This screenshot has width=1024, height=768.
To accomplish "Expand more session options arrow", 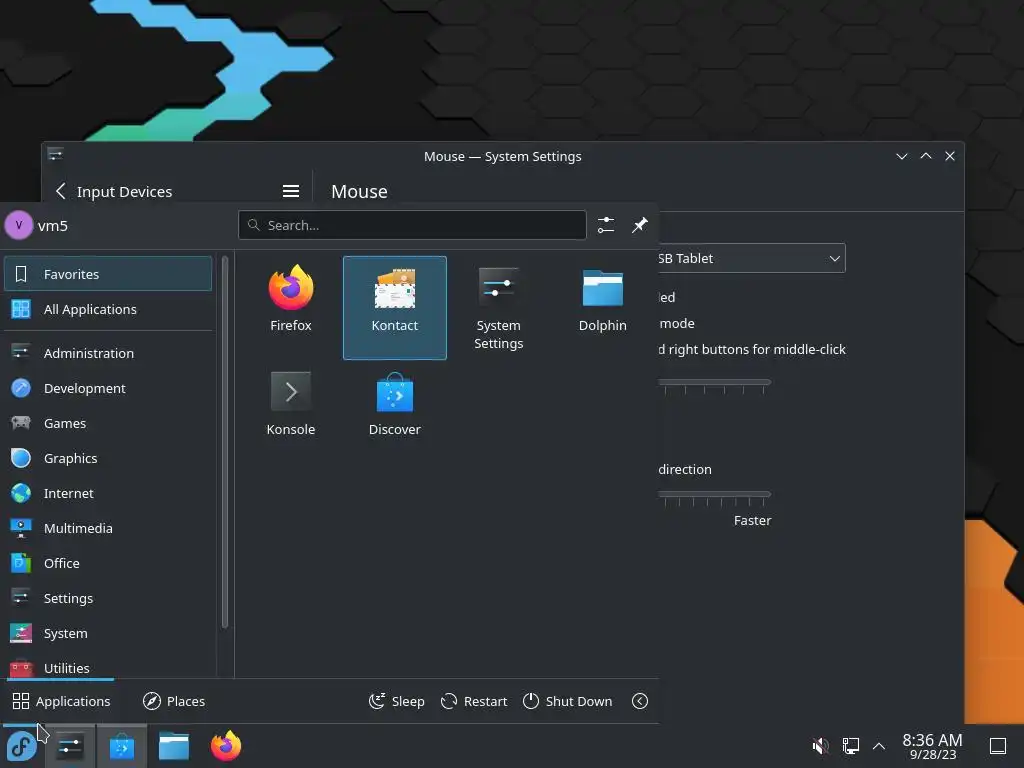I will coord(640,701).
